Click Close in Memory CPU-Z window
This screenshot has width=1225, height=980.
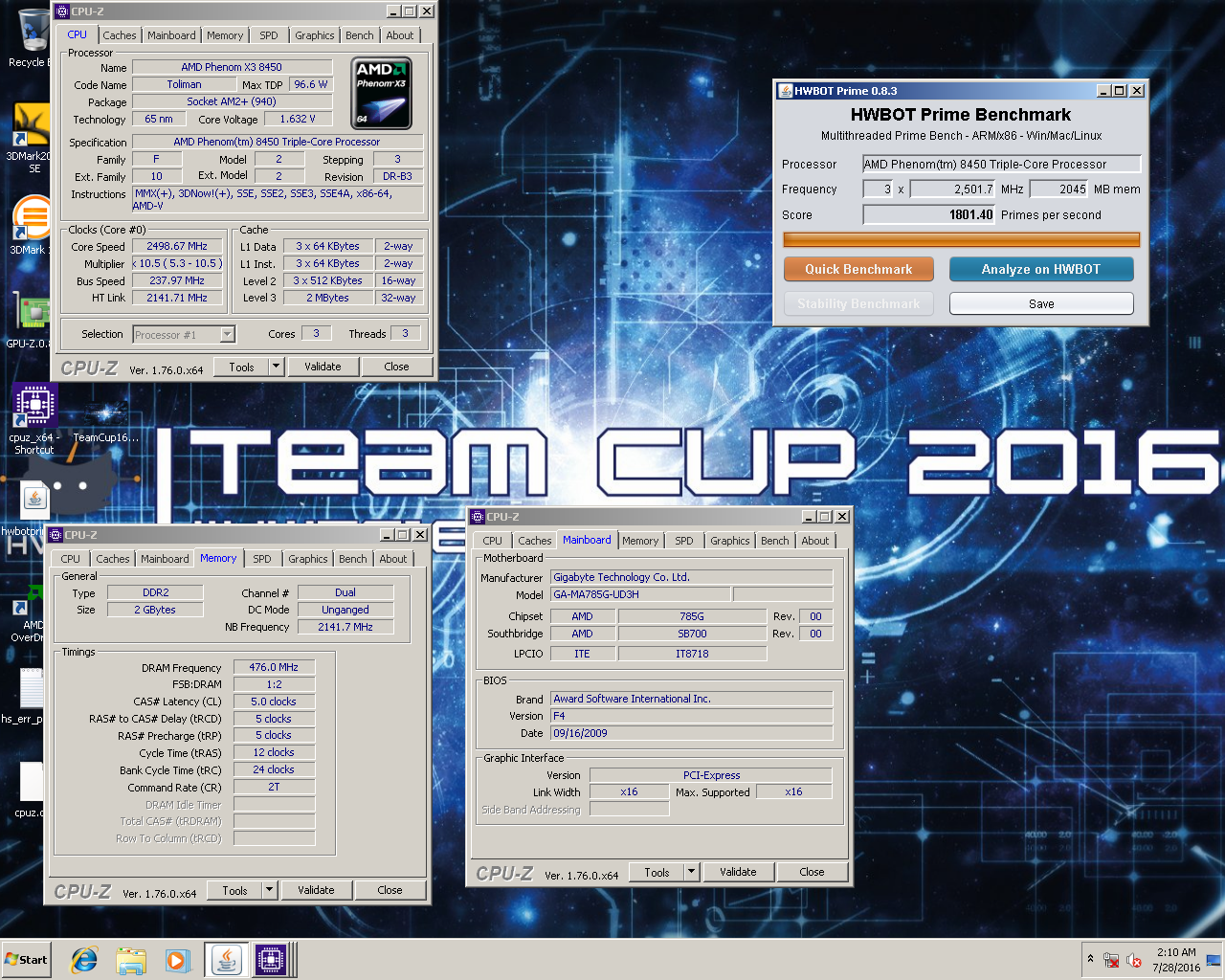[x=390, y=890]
